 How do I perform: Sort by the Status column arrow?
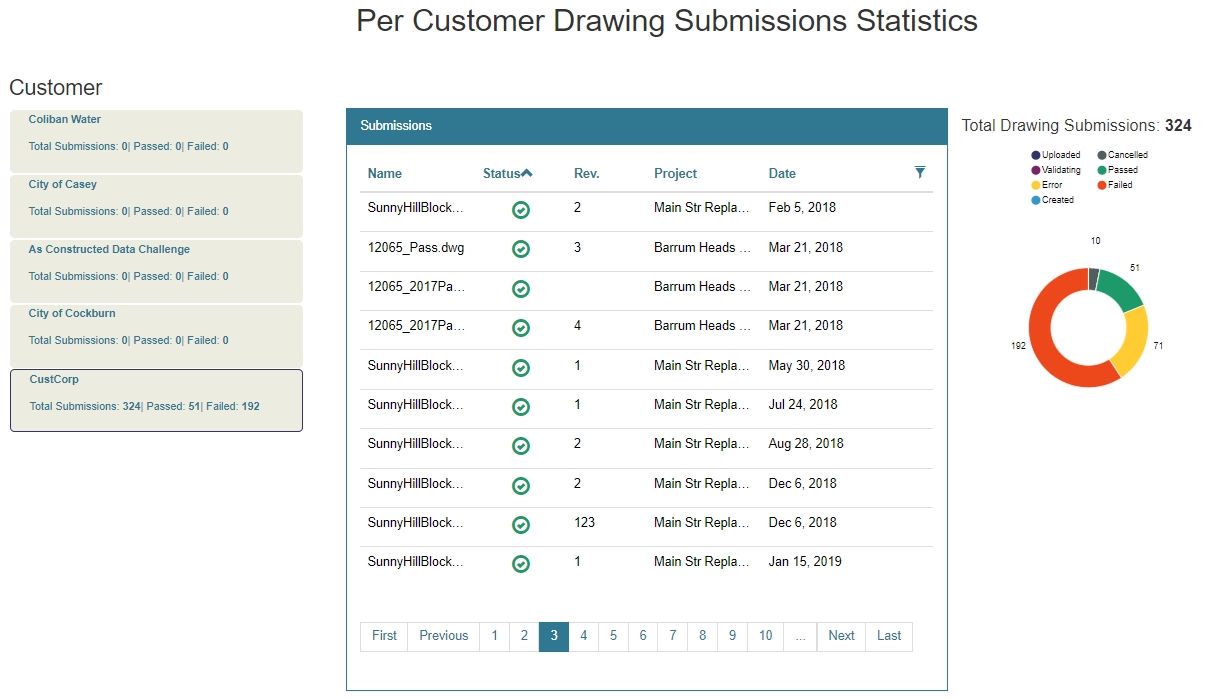[x=527, y=173]
